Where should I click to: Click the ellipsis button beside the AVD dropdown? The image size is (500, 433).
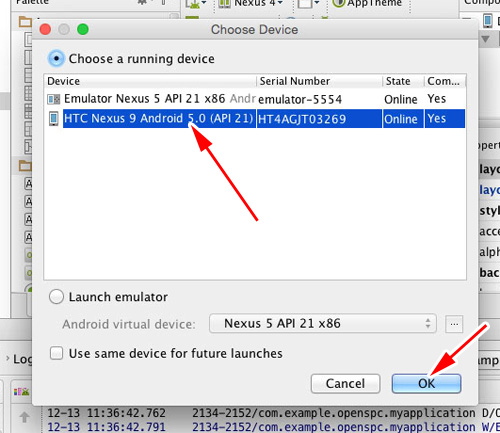pyautogui.click(x=454, y=324)
